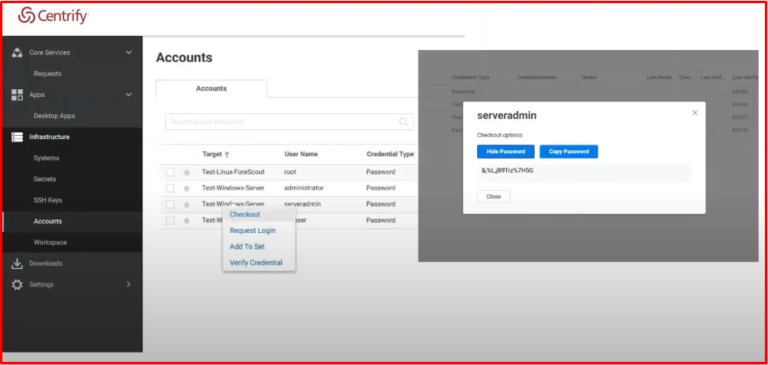Click the Copy Password button

tap(569, 152)
